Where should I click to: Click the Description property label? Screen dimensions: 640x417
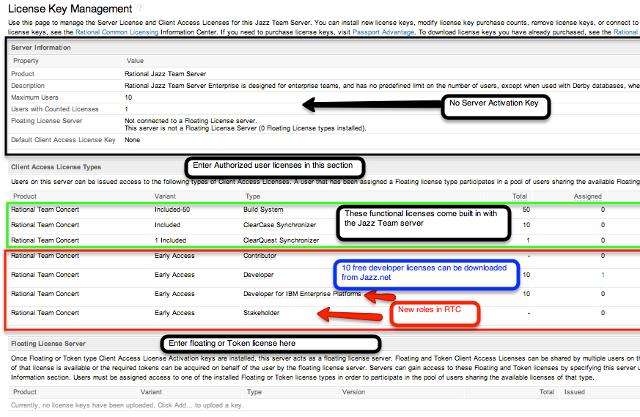click(x=28, y=86)
